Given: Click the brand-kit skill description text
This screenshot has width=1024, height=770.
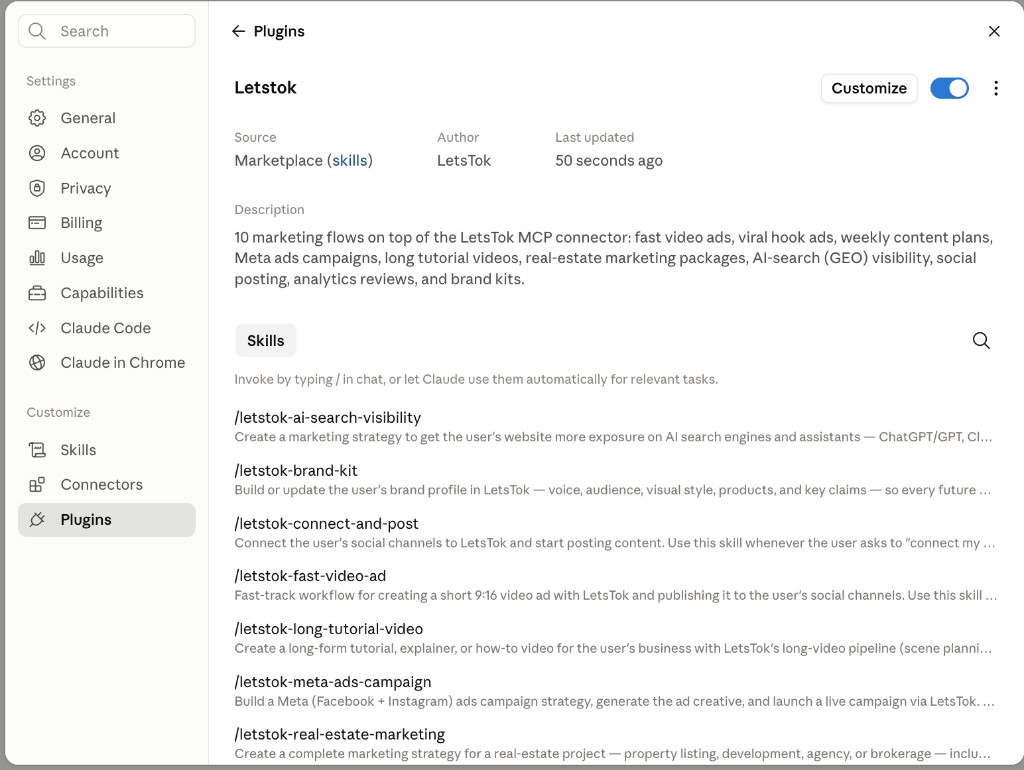Looking at the screenshot, I should (x=613, y=490).
